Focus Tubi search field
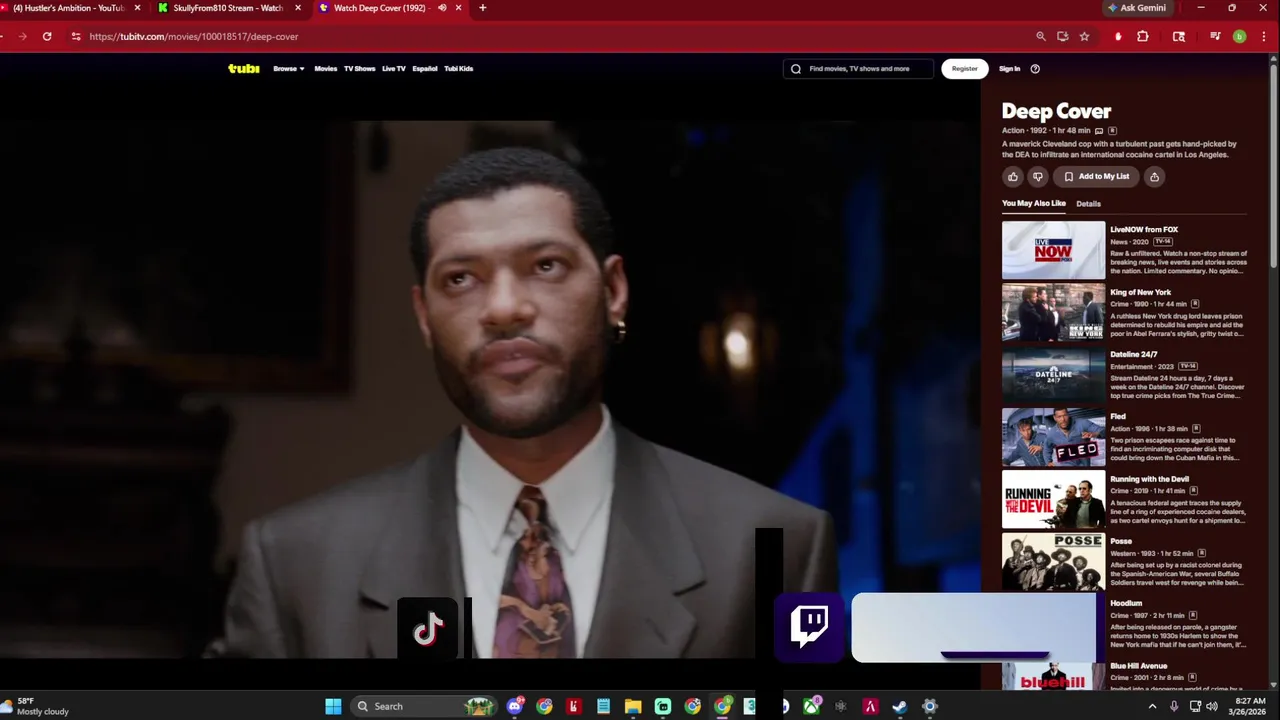This screenshot has width=1280, height=720. (x=858, y=69)
